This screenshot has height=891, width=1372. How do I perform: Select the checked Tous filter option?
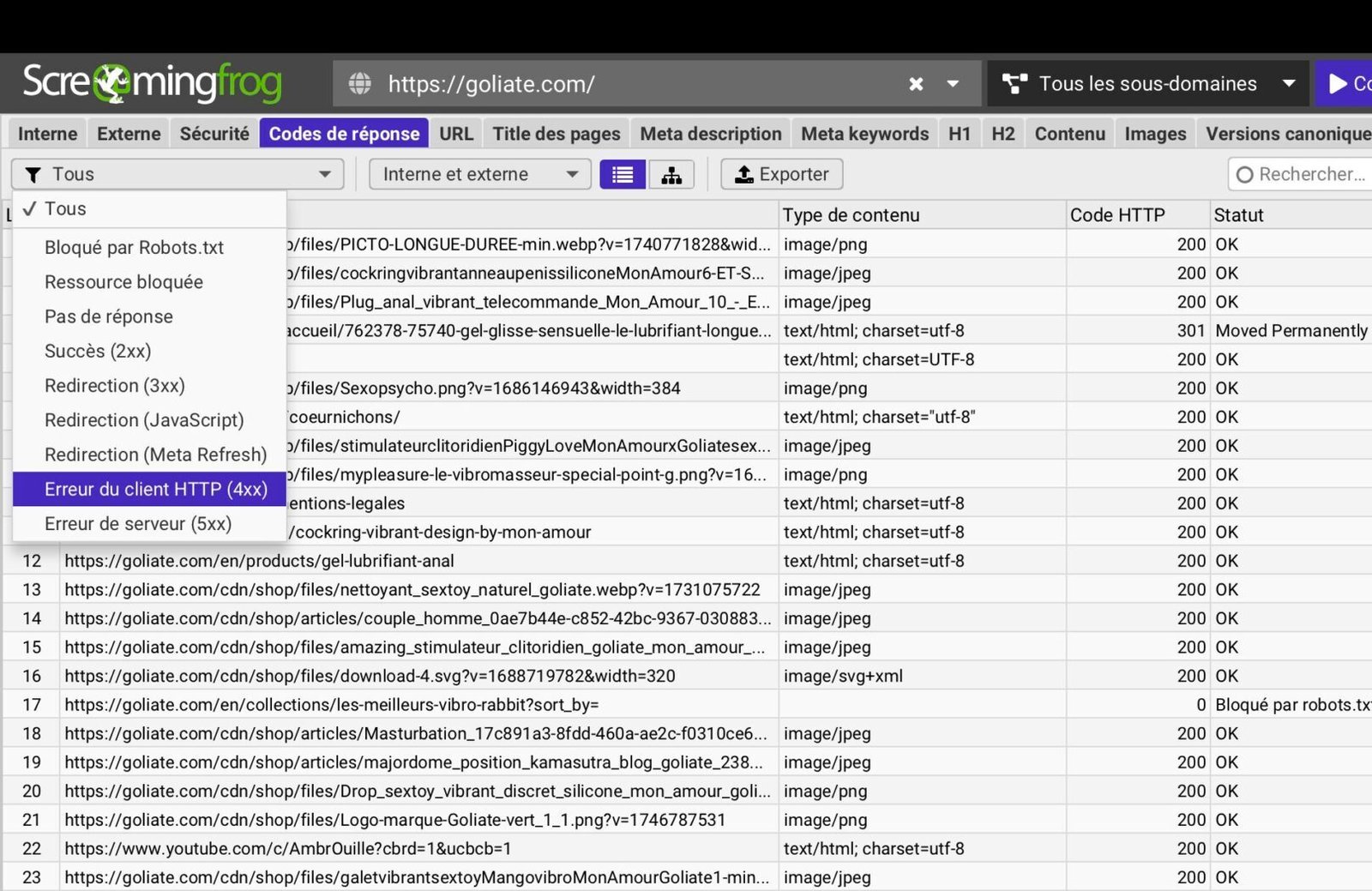pos(65,209)
